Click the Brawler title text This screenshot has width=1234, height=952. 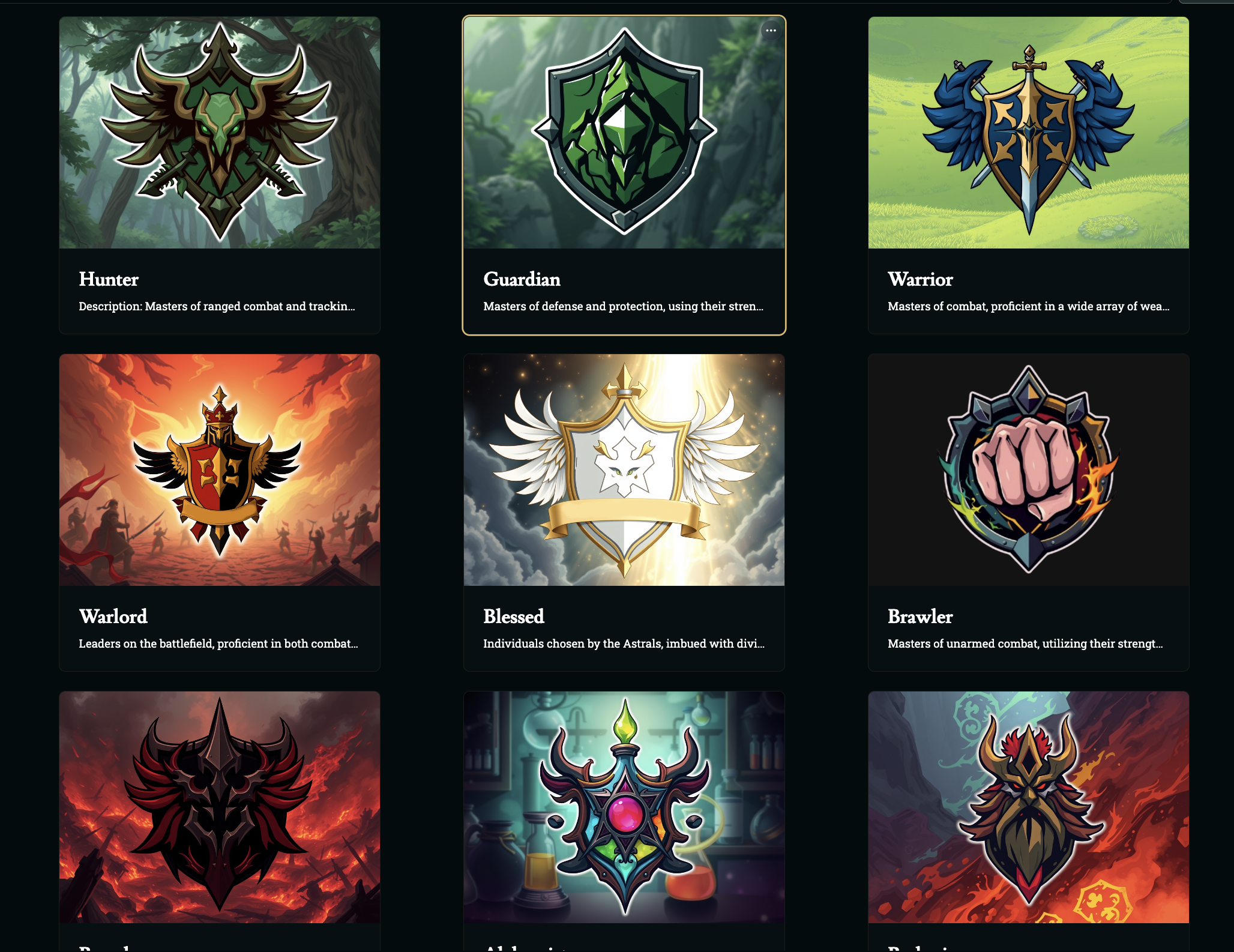click(920, 616)
